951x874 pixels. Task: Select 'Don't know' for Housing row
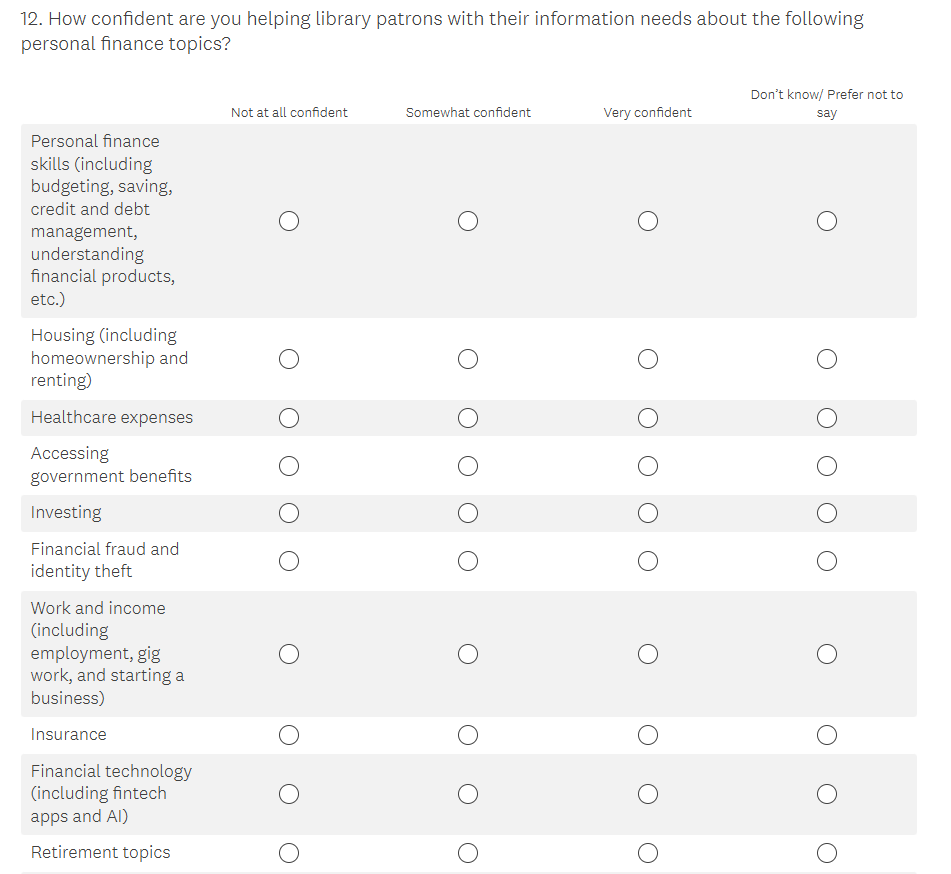[x=827, y=359]
